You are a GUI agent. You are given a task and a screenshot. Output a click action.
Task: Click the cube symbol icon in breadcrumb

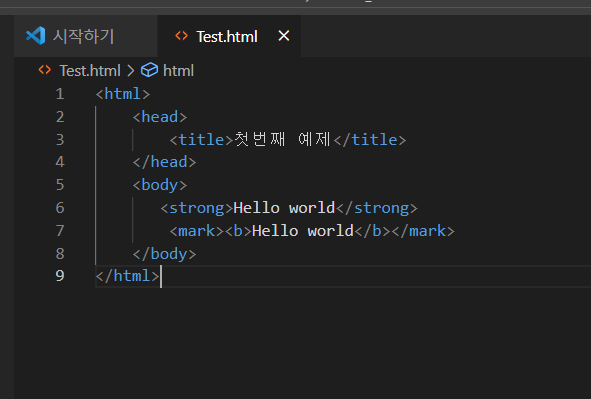(149, 70)
